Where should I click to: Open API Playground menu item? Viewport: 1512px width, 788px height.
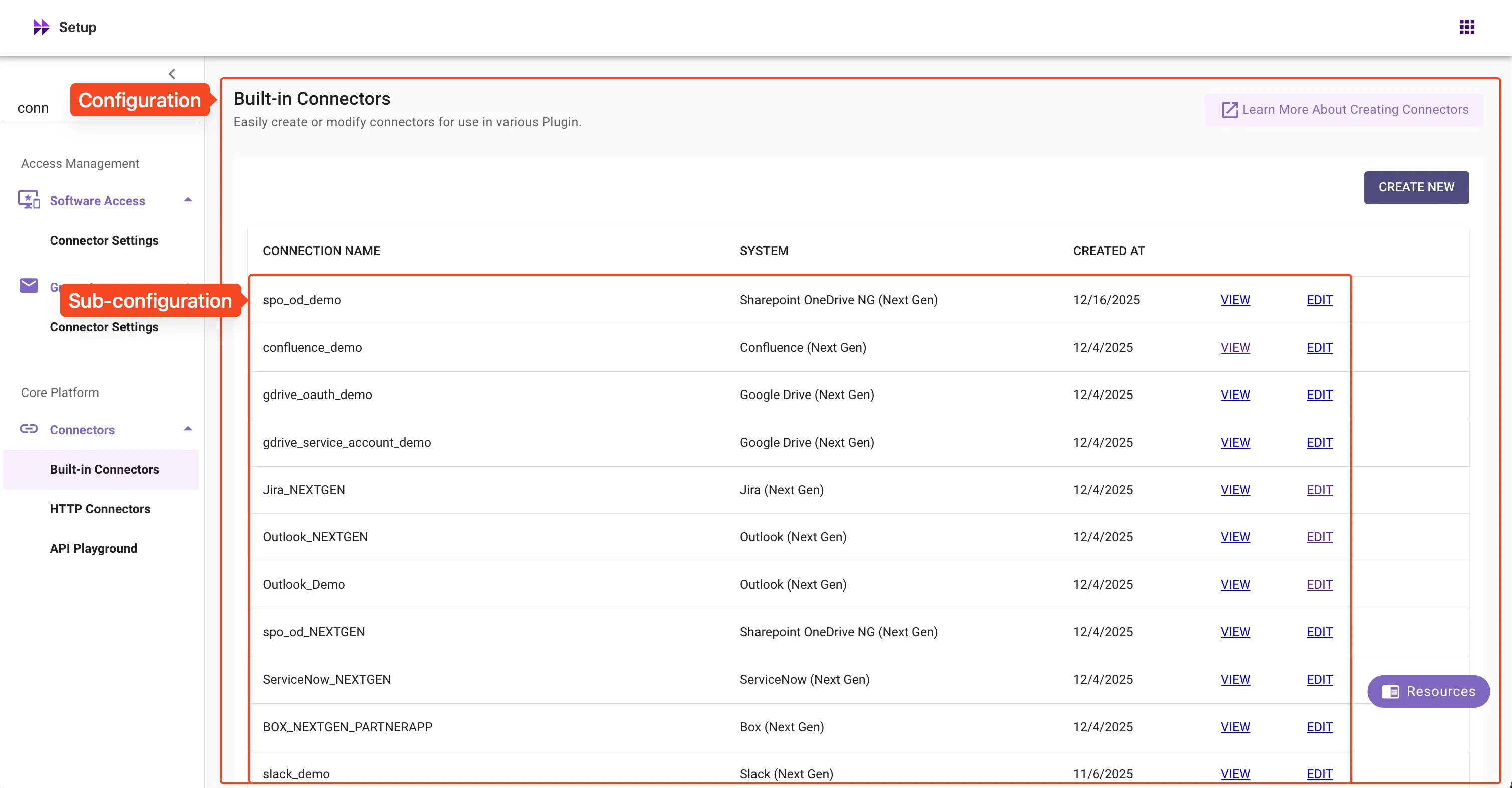pos(93,548)
